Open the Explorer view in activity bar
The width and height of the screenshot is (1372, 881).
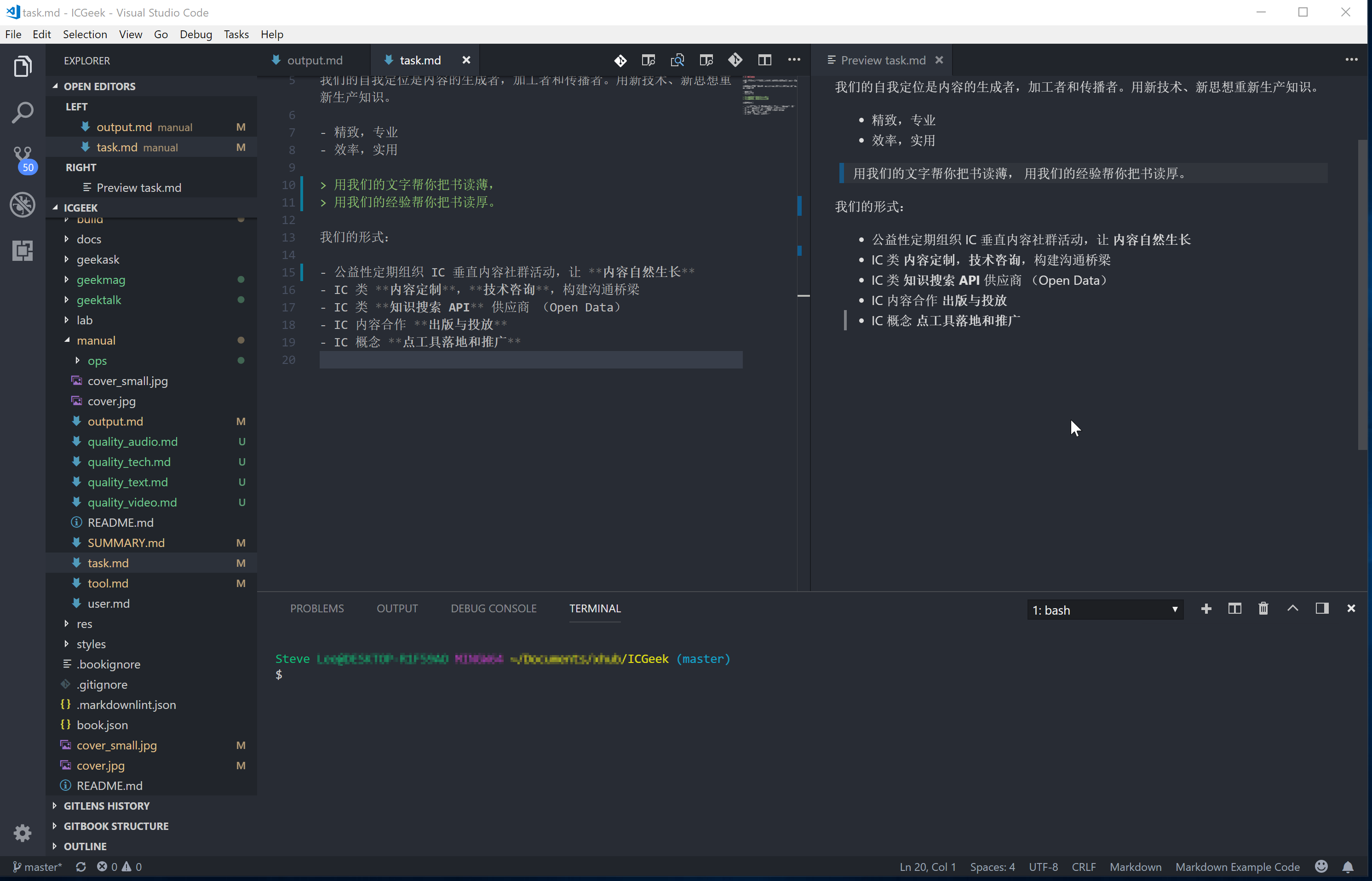click(23, 66)
